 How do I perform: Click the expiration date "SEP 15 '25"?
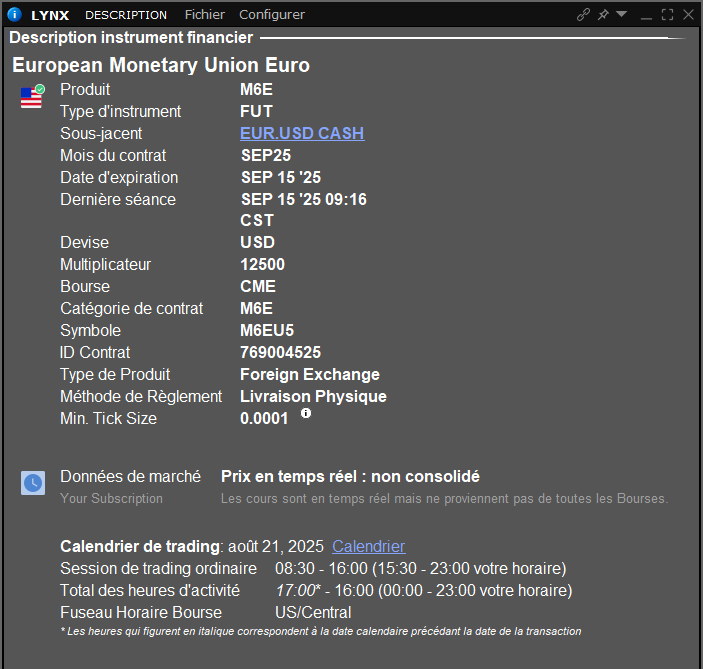(281, 178)
